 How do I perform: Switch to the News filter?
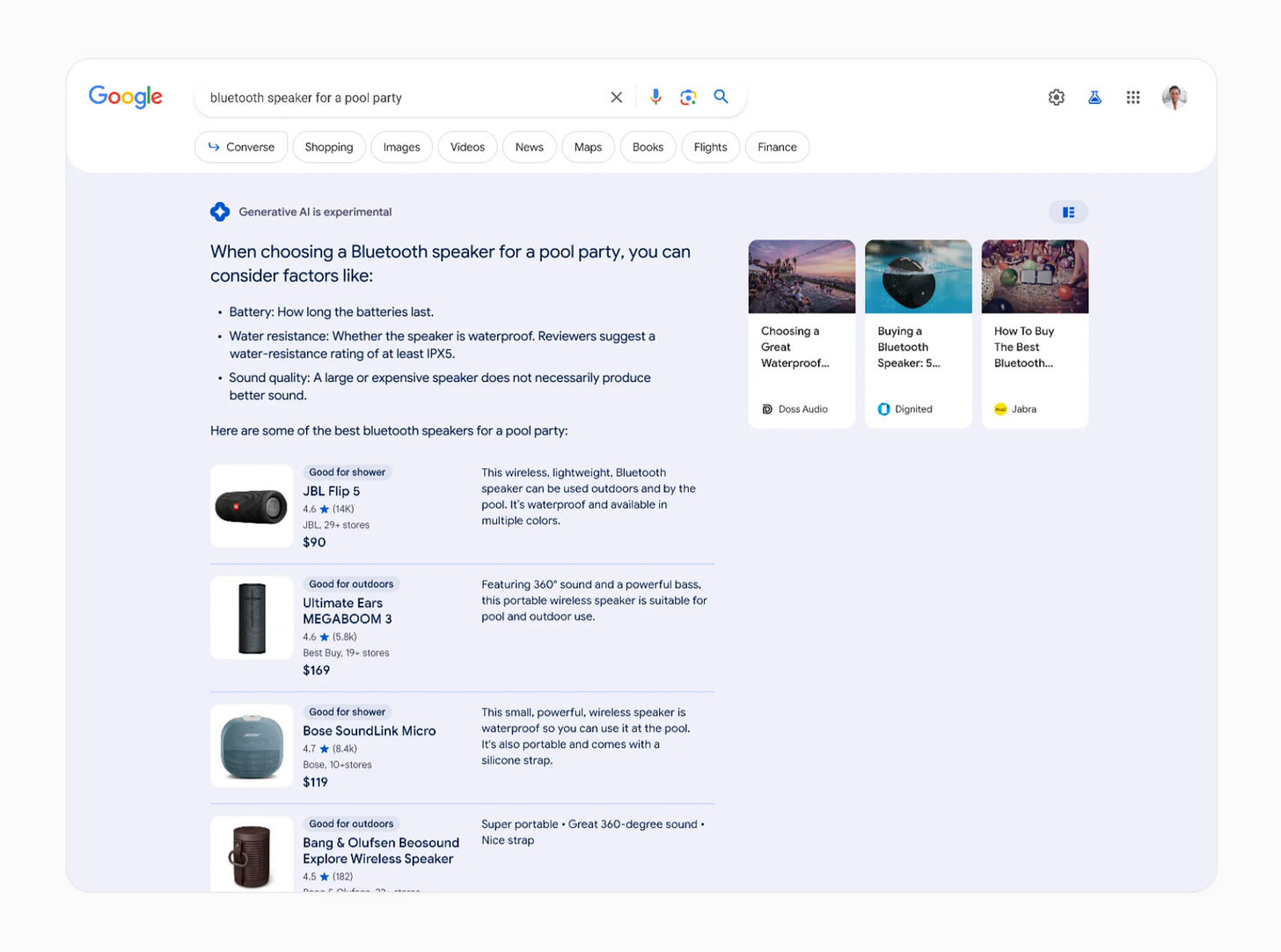click(529, 147)
